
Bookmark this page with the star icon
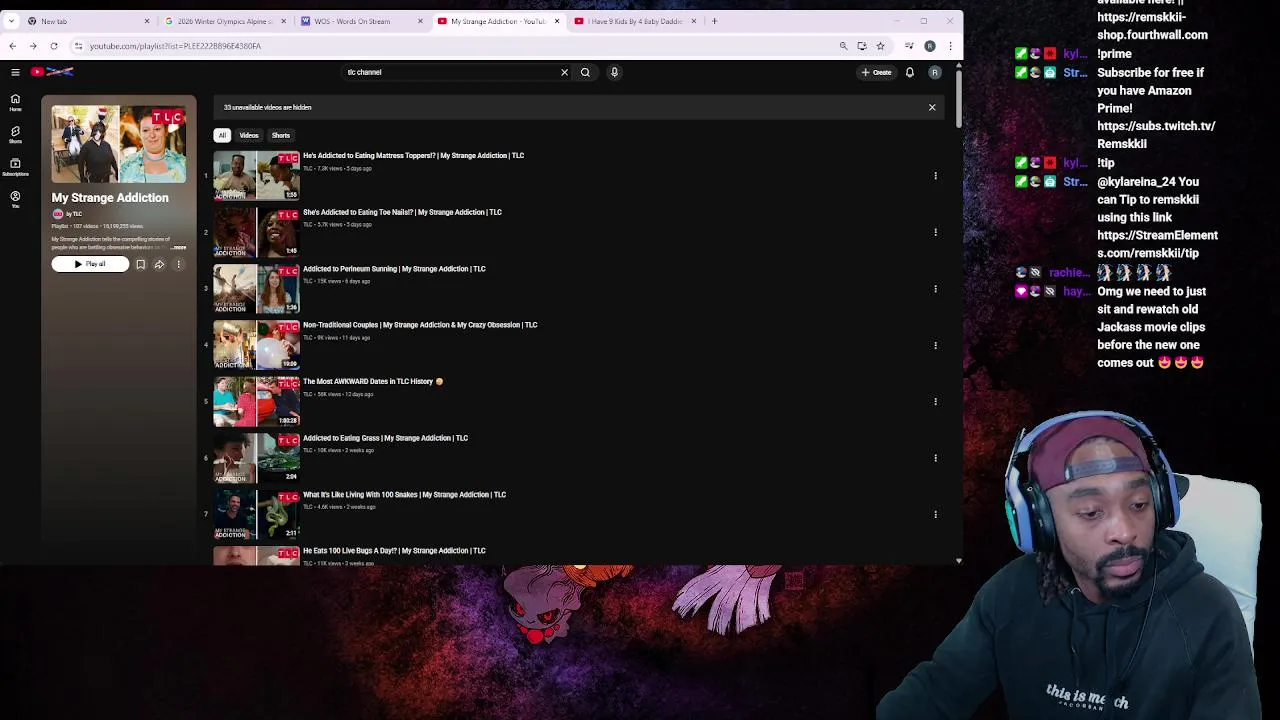(880, 46)
